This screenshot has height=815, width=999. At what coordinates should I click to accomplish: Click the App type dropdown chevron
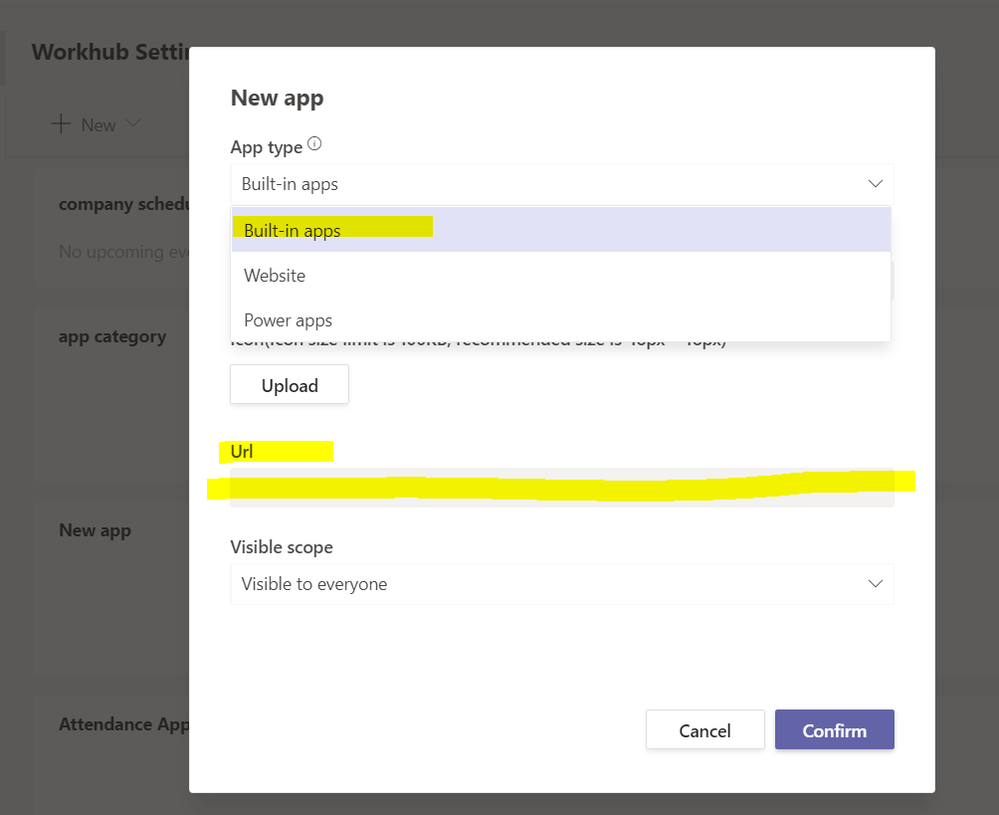tap(875, 184)
